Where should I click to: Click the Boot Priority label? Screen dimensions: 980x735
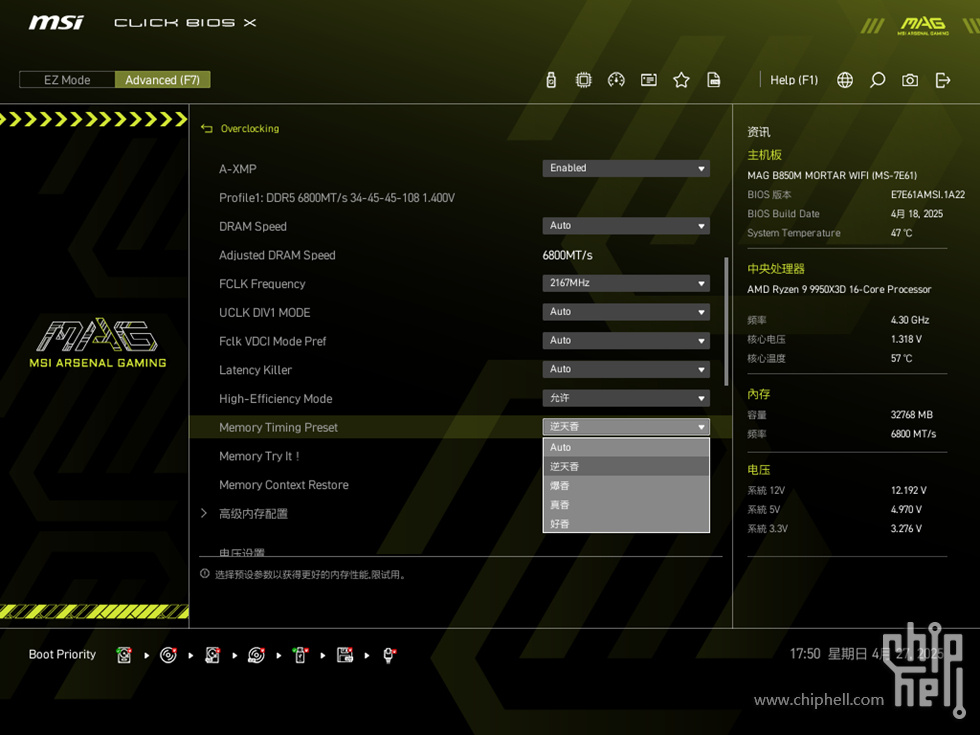click(x=62, y=654)
